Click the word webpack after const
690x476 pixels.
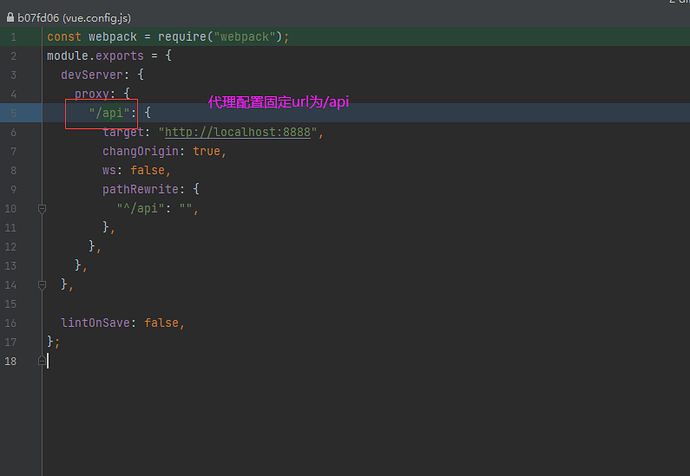click(x=113, y=37)
